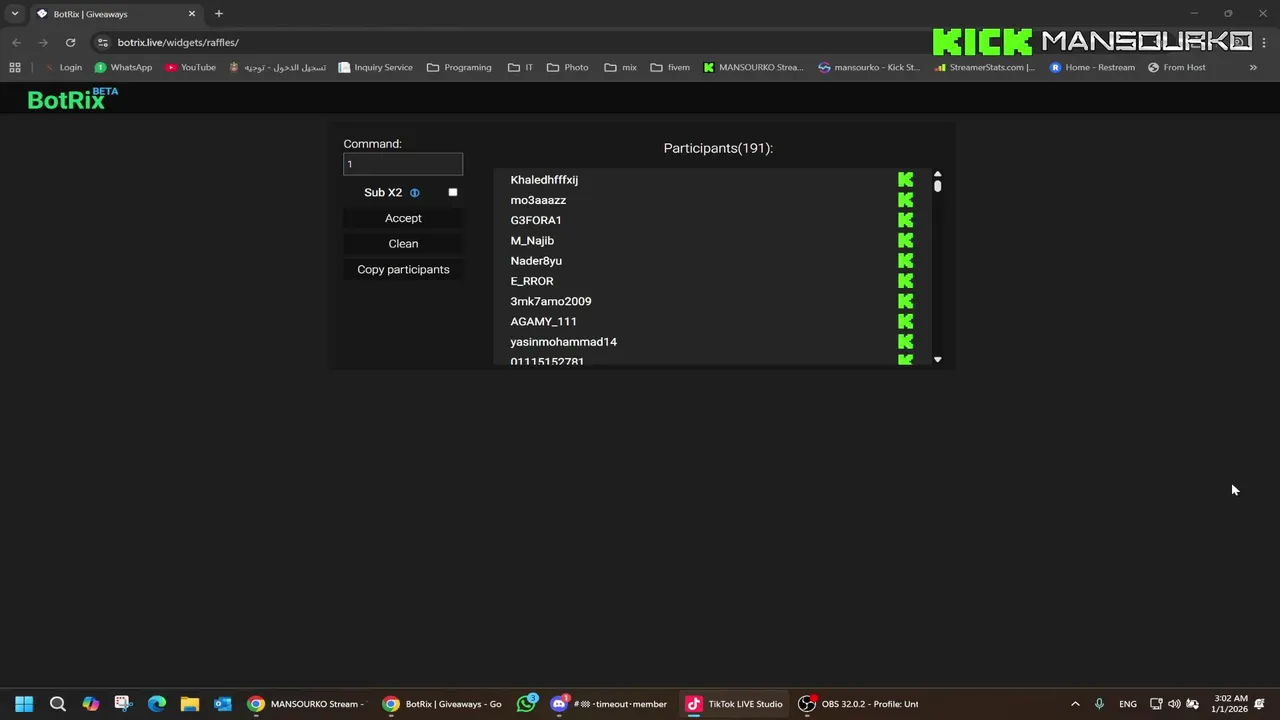Open the YouTube bookmark
Image resolution: width=1280 pixels, height=720 pixels.
[x=190, y=67]
